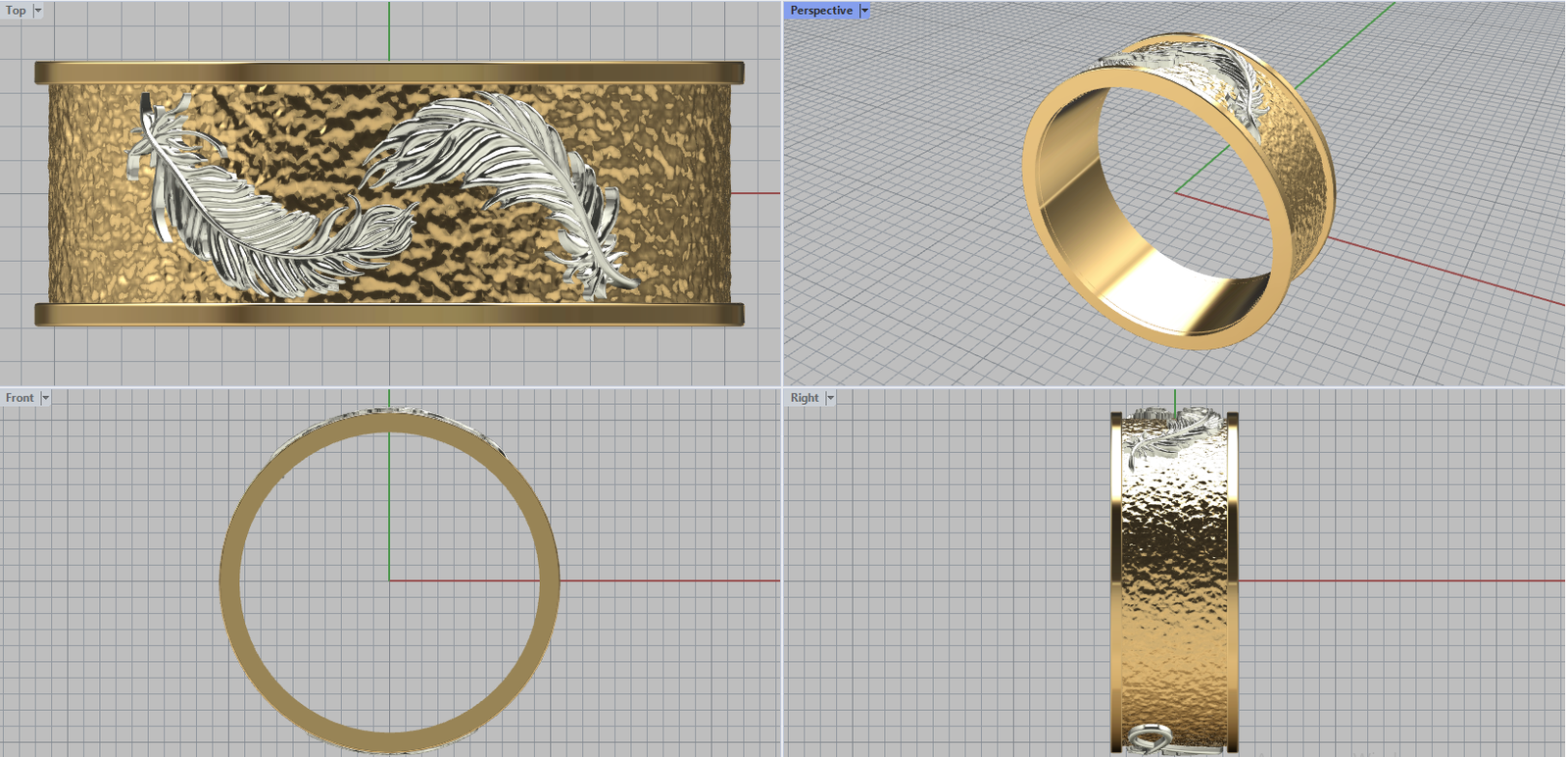Select the right silver feather in Top view
Screen dimensions: 1568x757
point(510,157)
